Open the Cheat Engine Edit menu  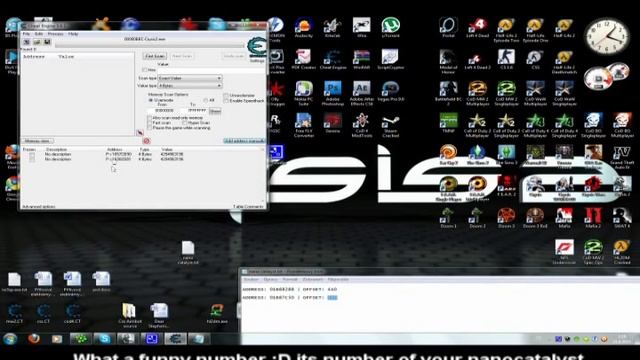point(38,34)
